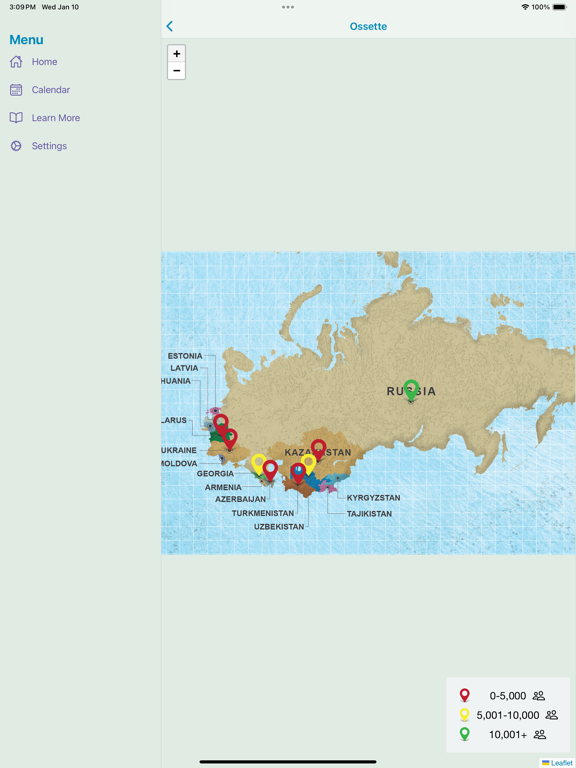
Task: Click the Learn More book icon
Action: pos(16,118)
